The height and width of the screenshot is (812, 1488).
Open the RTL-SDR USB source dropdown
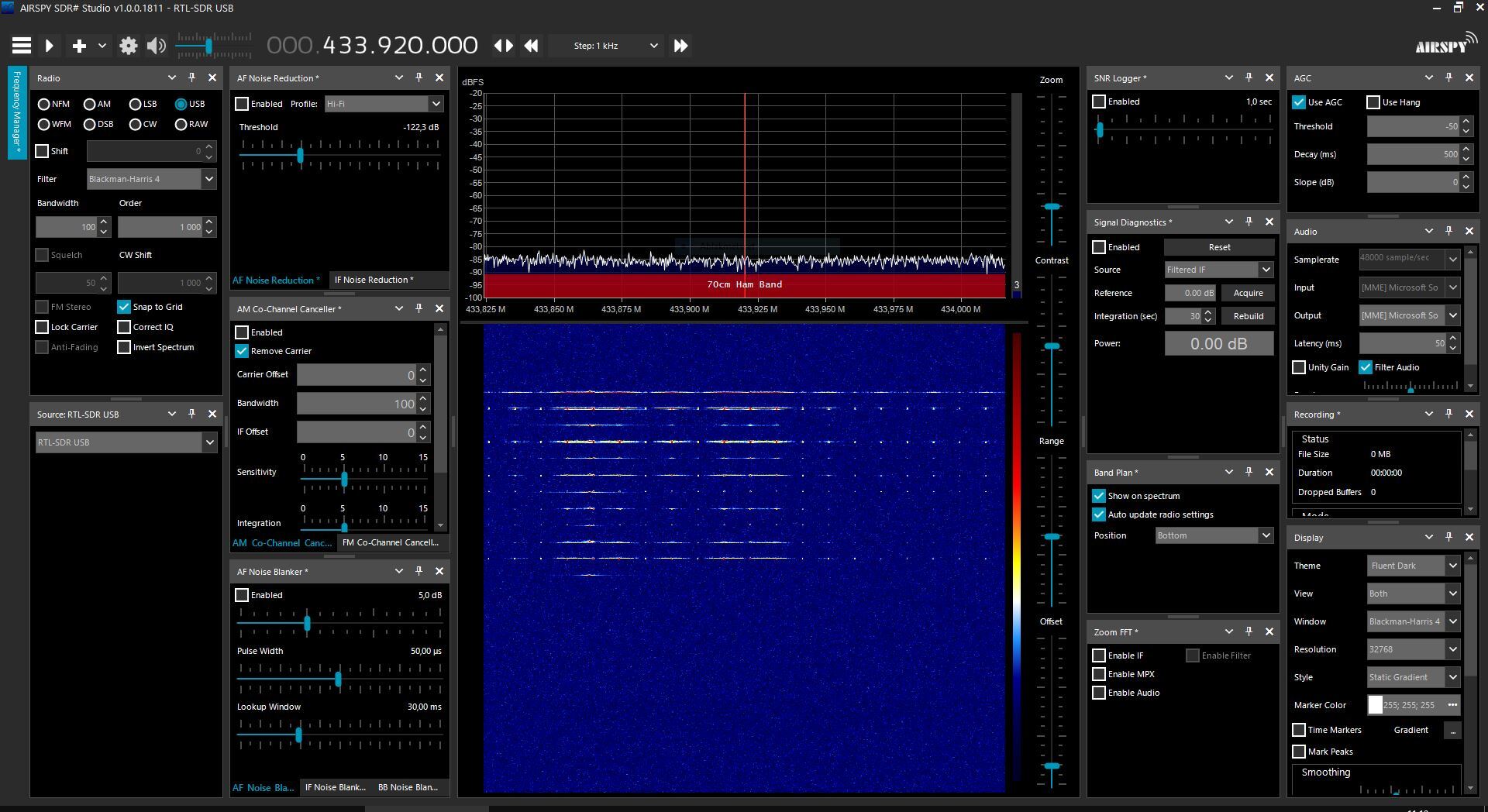pyautogui.click(x=126, y=442)
